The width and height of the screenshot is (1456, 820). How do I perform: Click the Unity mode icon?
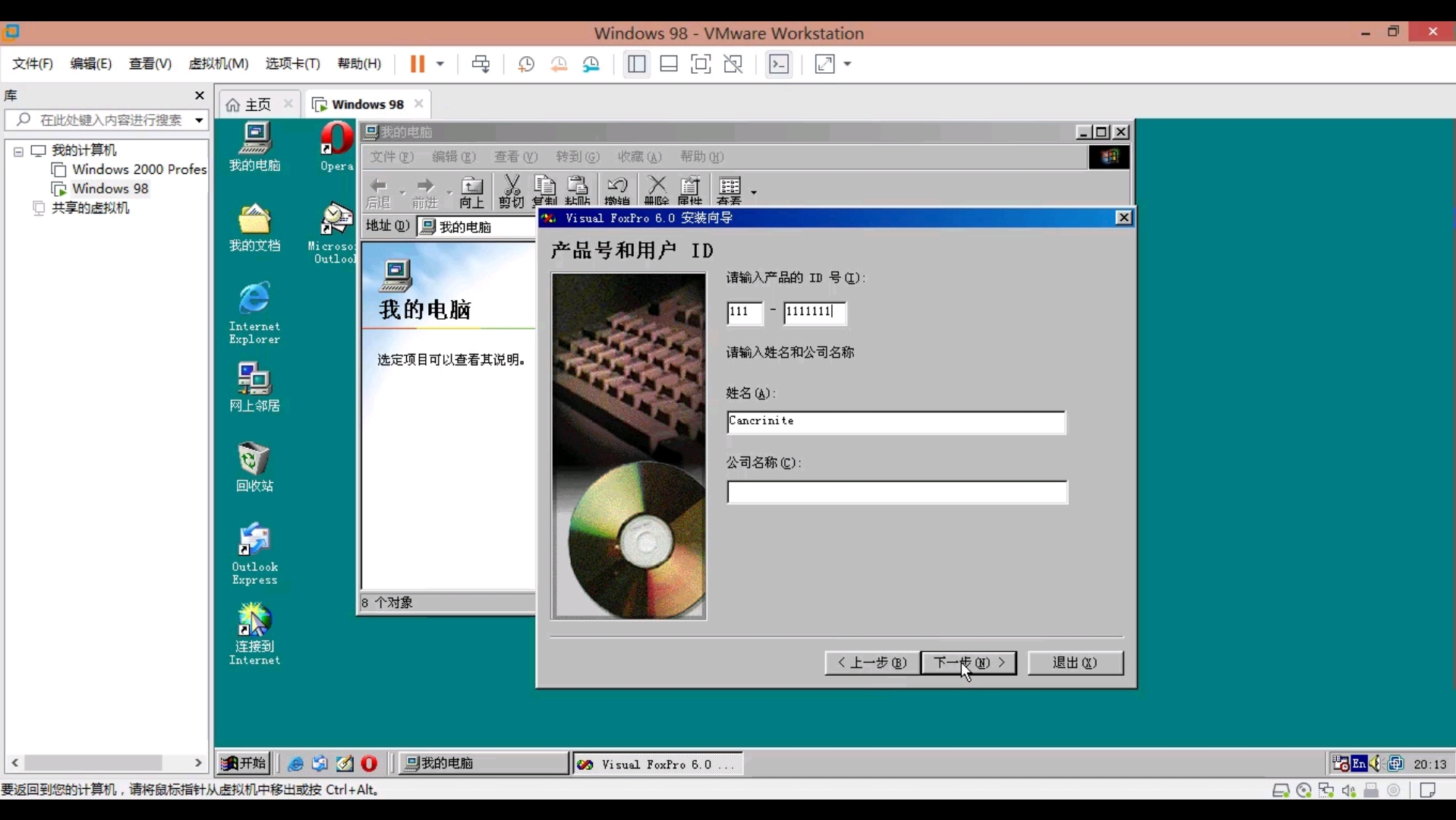tap(733, 64)
